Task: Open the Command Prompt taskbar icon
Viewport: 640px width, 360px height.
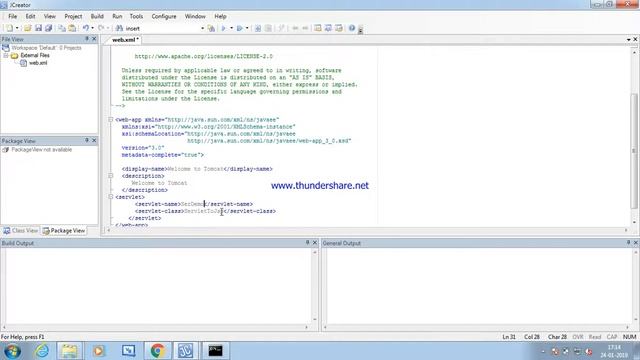Action: click(x=215, y=351)
